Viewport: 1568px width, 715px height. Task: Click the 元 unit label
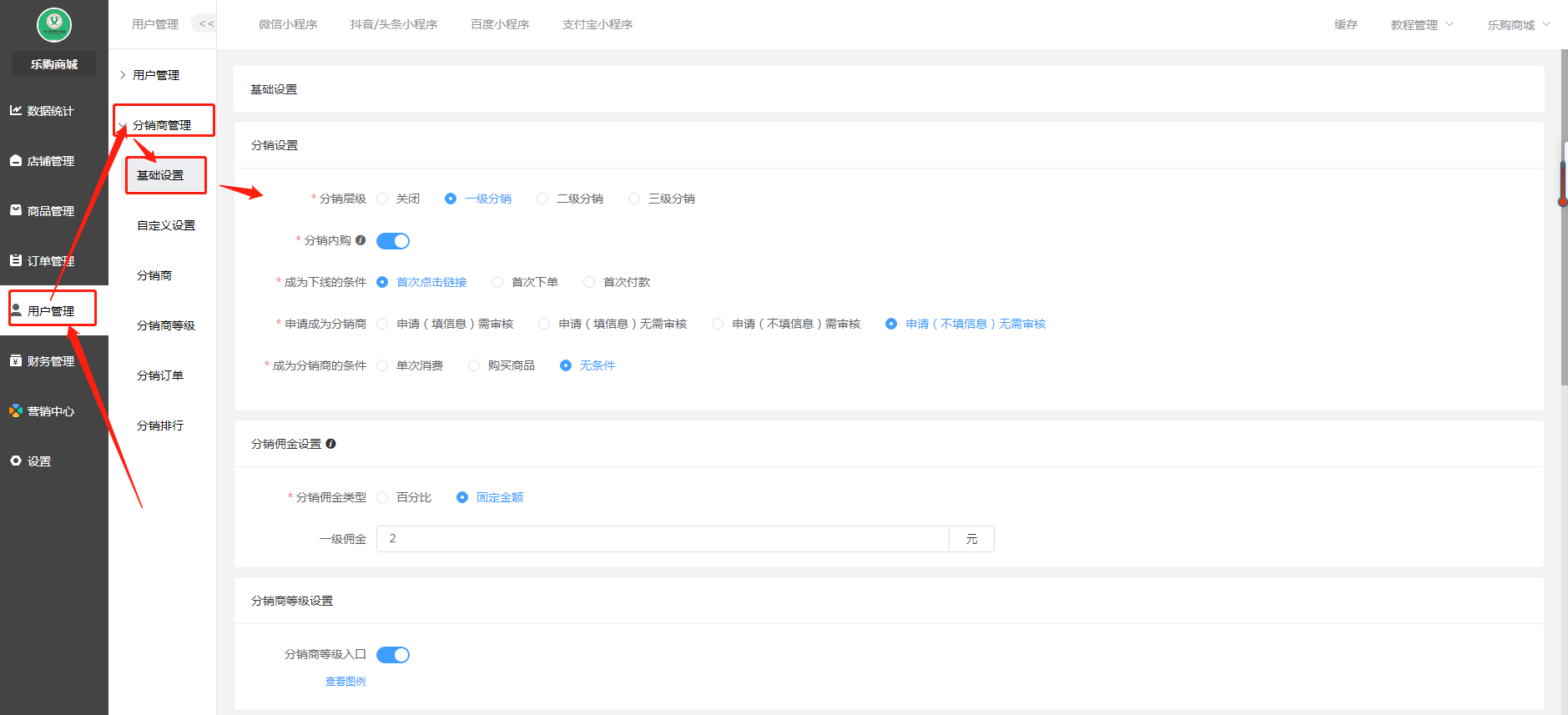pyautogui.click(x=971, y=539)
